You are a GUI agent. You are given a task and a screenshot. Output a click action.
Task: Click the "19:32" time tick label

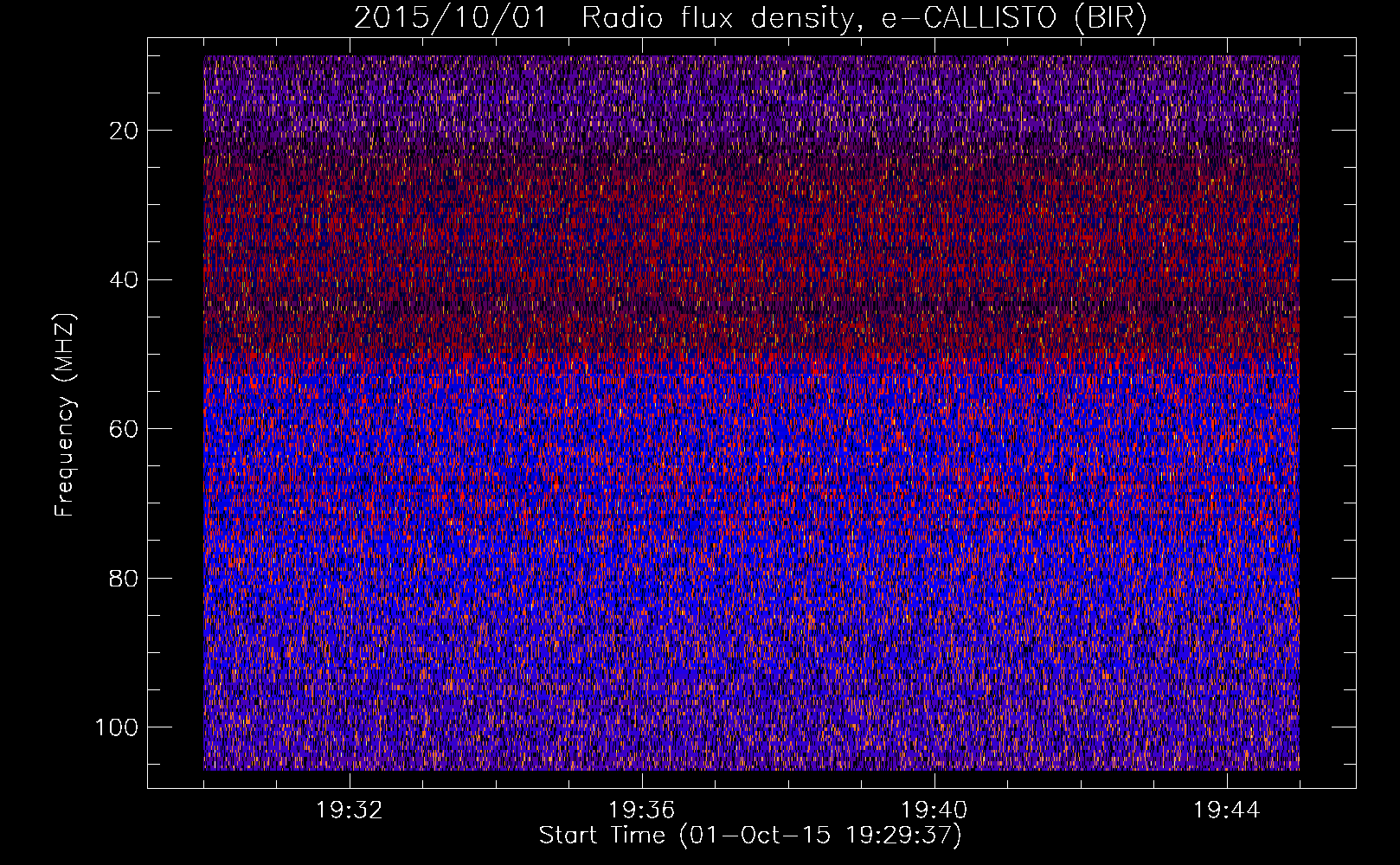pos(350,811)
